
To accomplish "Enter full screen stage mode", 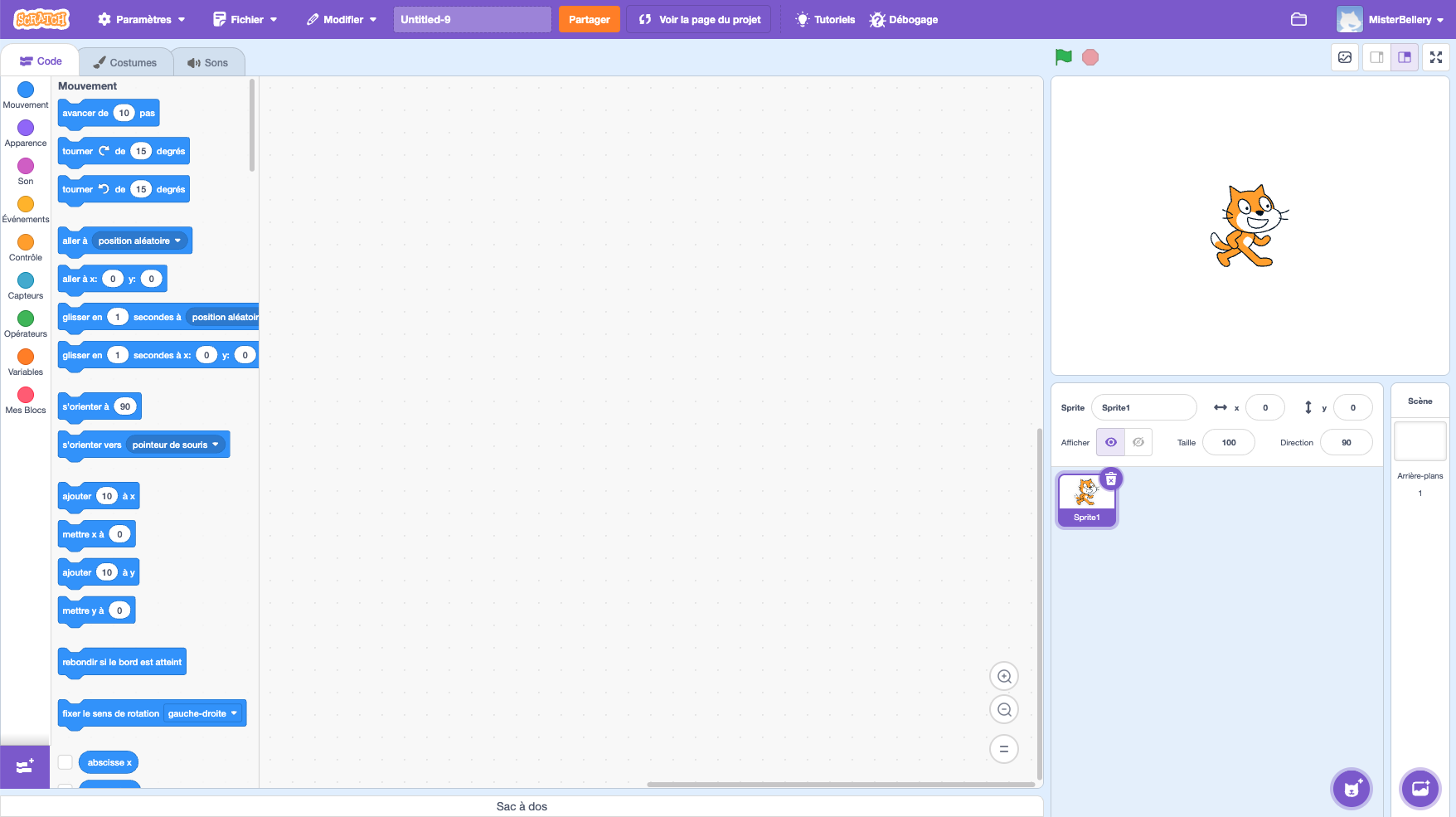I will [1436, 57].
